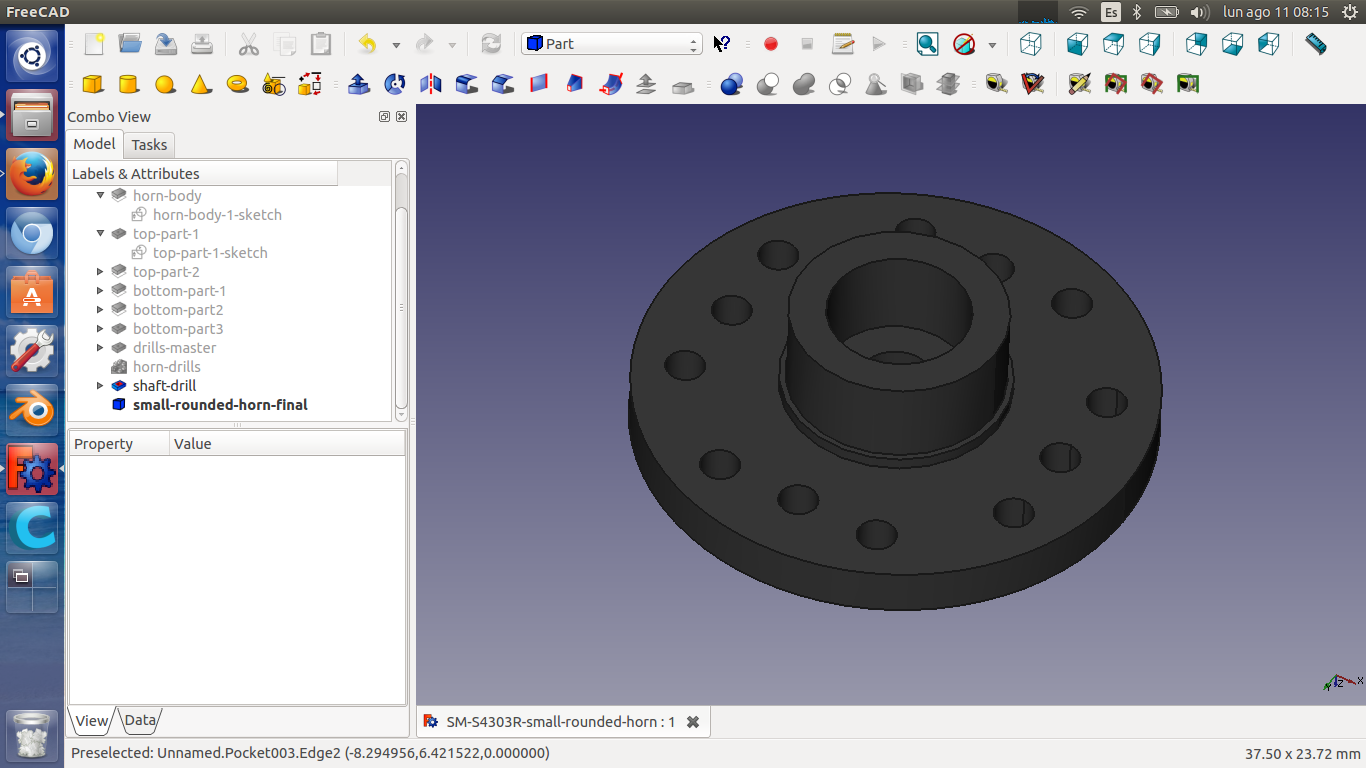This screenshot has width=1366, height=768.
Task: Open the Part workbench dropdown
Action: [x=611, y=44]
